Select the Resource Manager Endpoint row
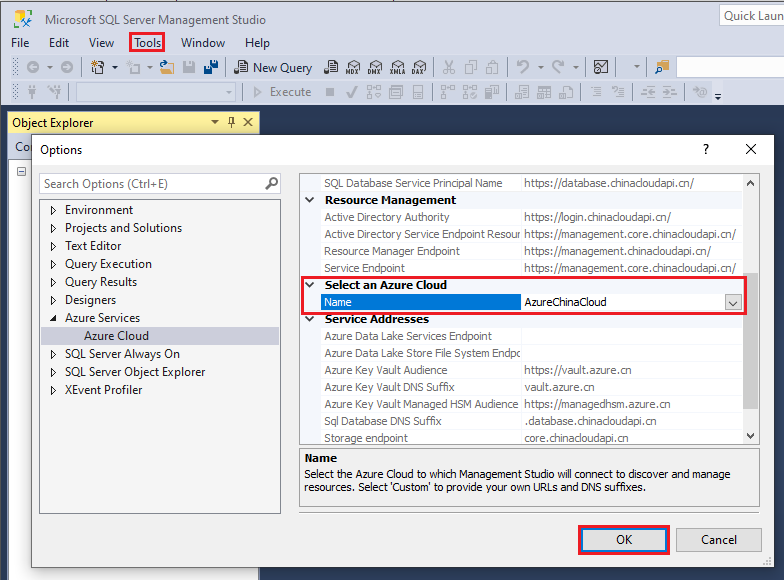Screen dimensions: 784x580 (531, 251)
